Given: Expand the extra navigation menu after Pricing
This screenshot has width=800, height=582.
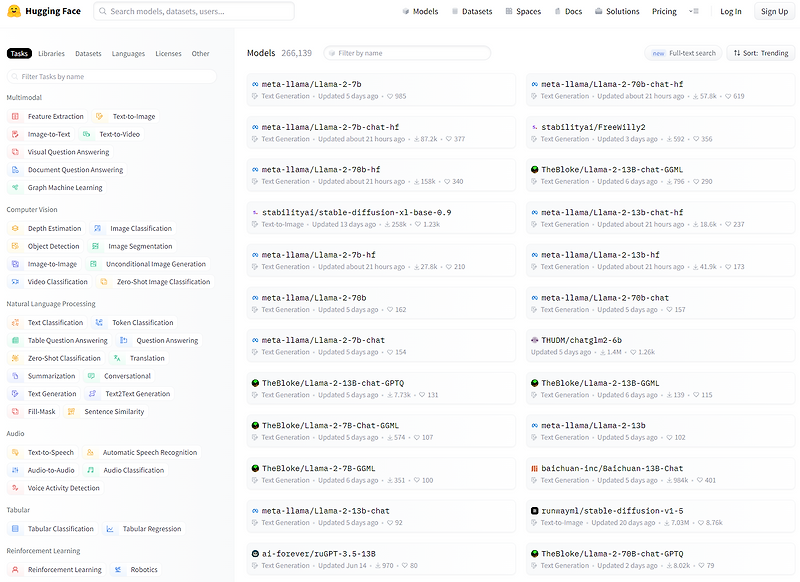Looking at the screenshot, I should click(x=694, y=11).
